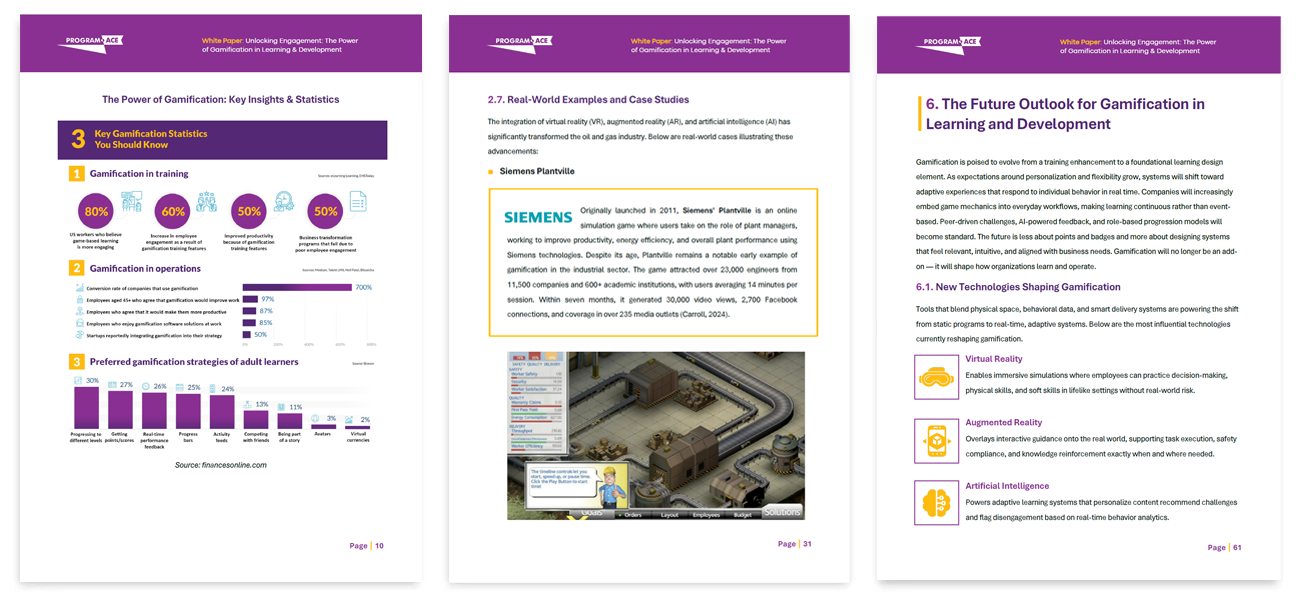Click the Program-Ace logo on page 10
This screenshot has height=596, width=1296.
coord(91,43)
